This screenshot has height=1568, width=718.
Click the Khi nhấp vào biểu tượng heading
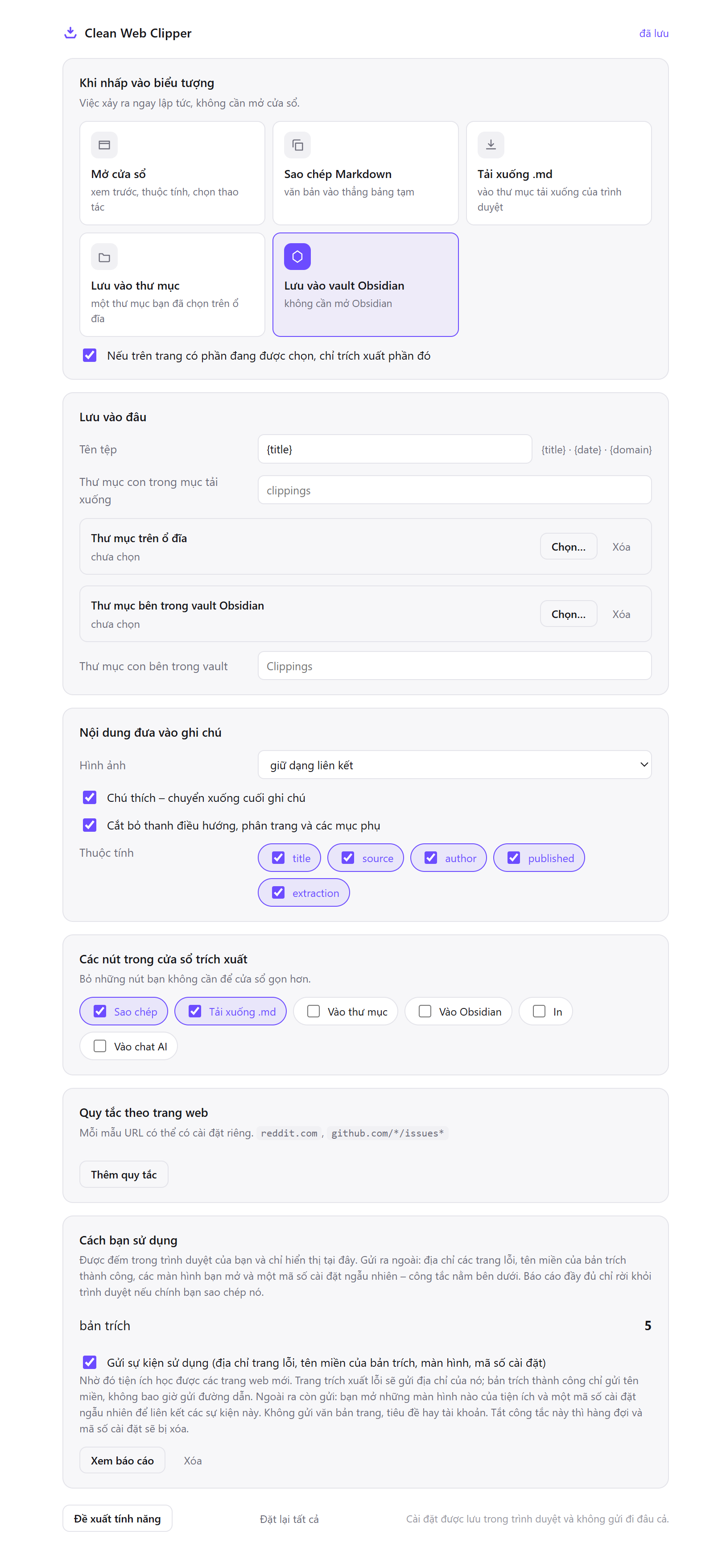click(x=147, y=83)
